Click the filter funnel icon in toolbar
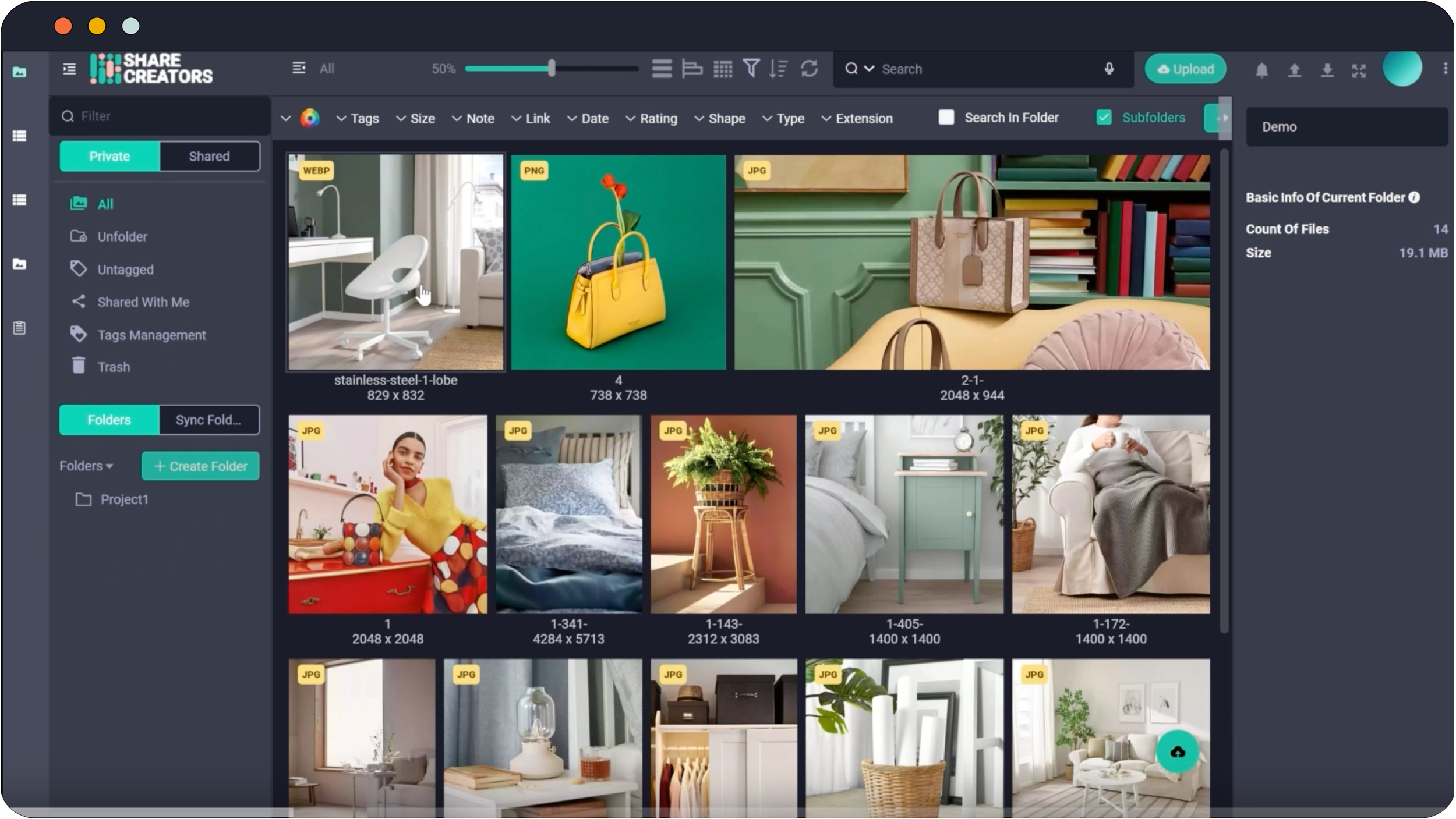 coord(751,69)
